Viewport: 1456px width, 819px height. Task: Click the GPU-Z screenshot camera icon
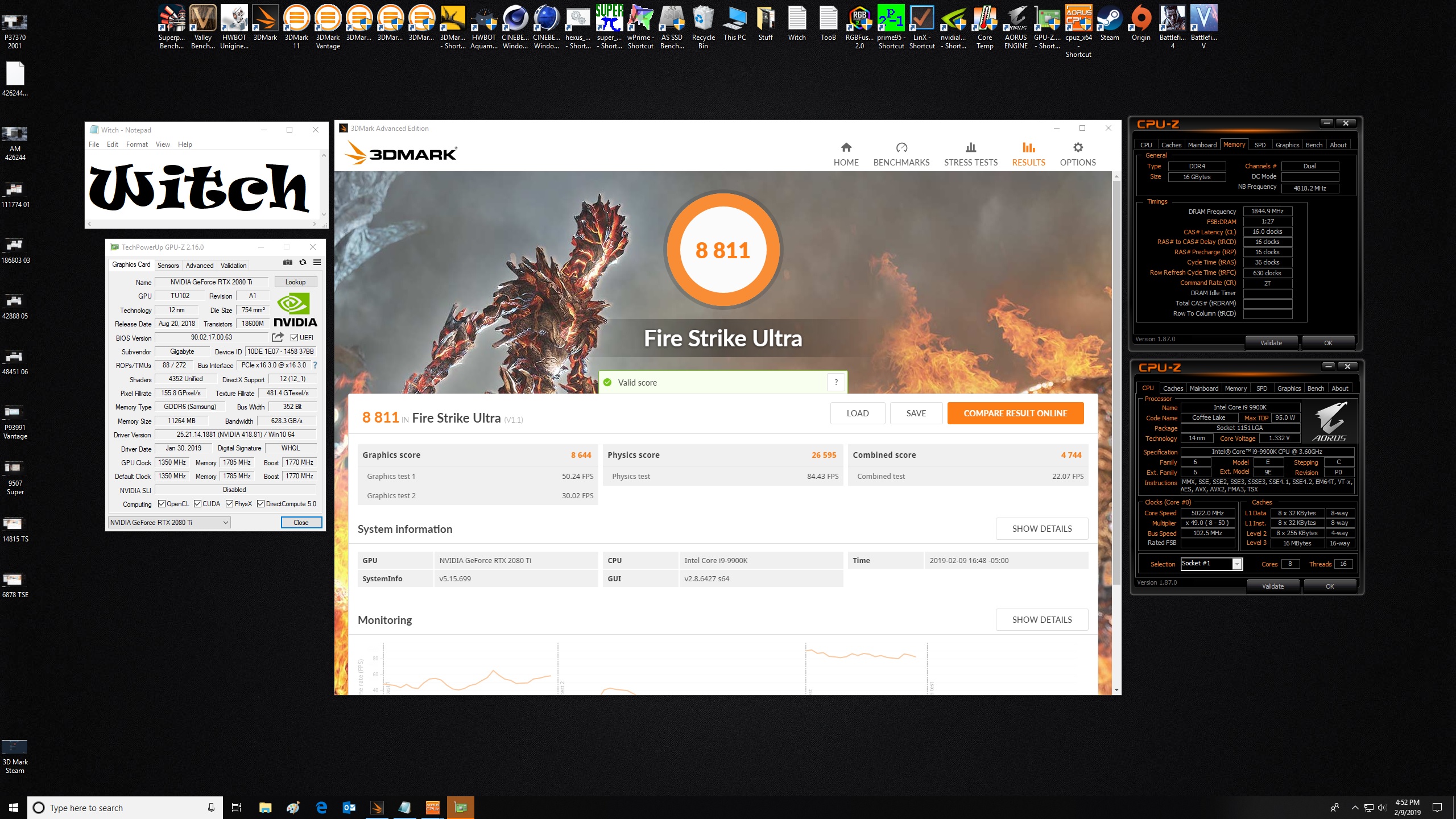pos(288,262)
